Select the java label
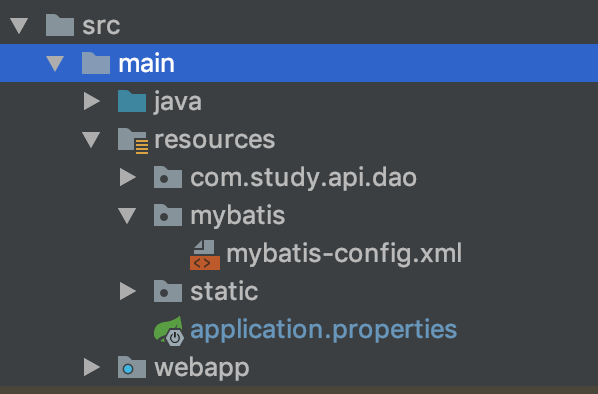Viewport: 598px width, 394px height. pyautogui.click(x=178, y=102)
